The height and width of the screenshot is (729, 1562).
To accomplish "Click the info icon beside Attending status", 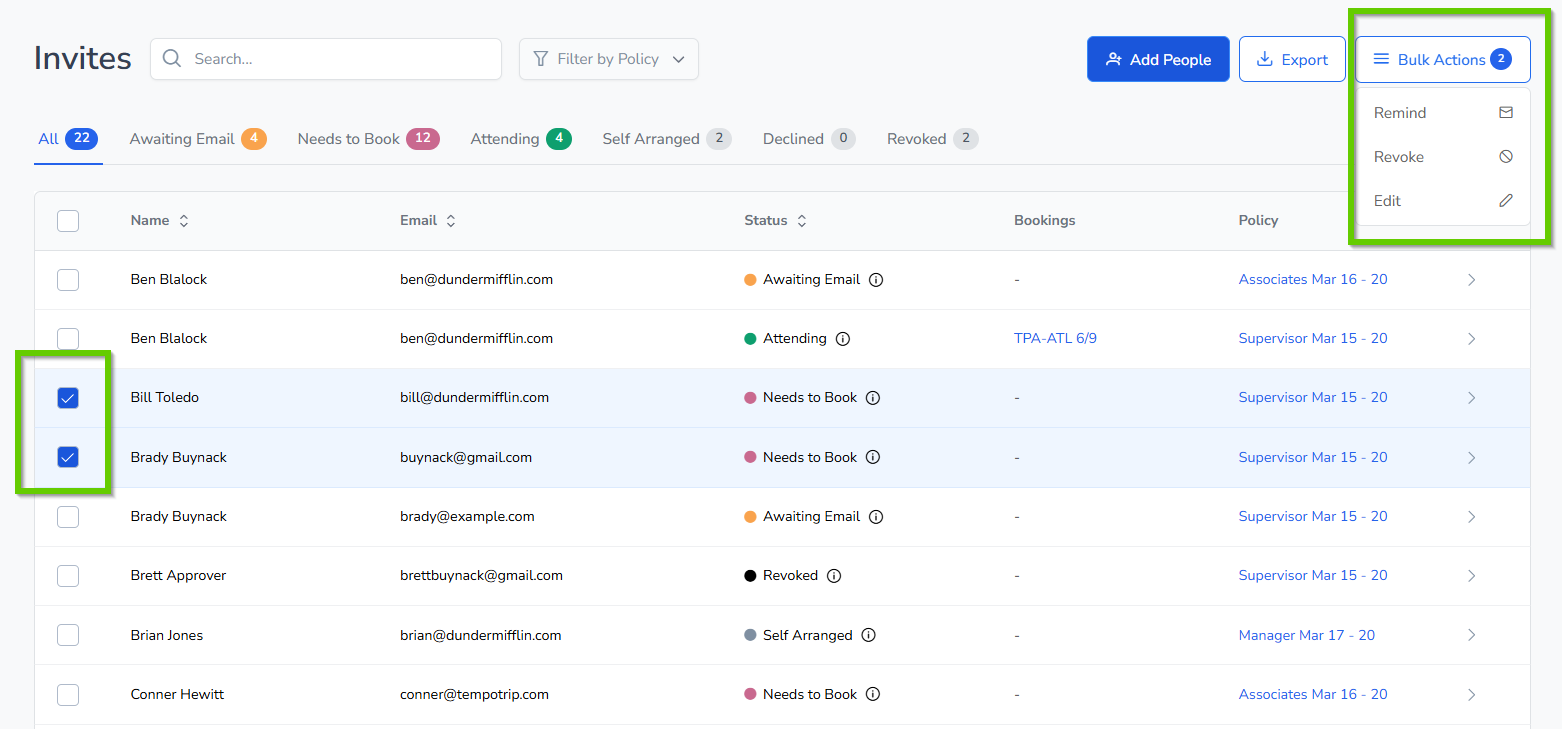I will point(842,339).
